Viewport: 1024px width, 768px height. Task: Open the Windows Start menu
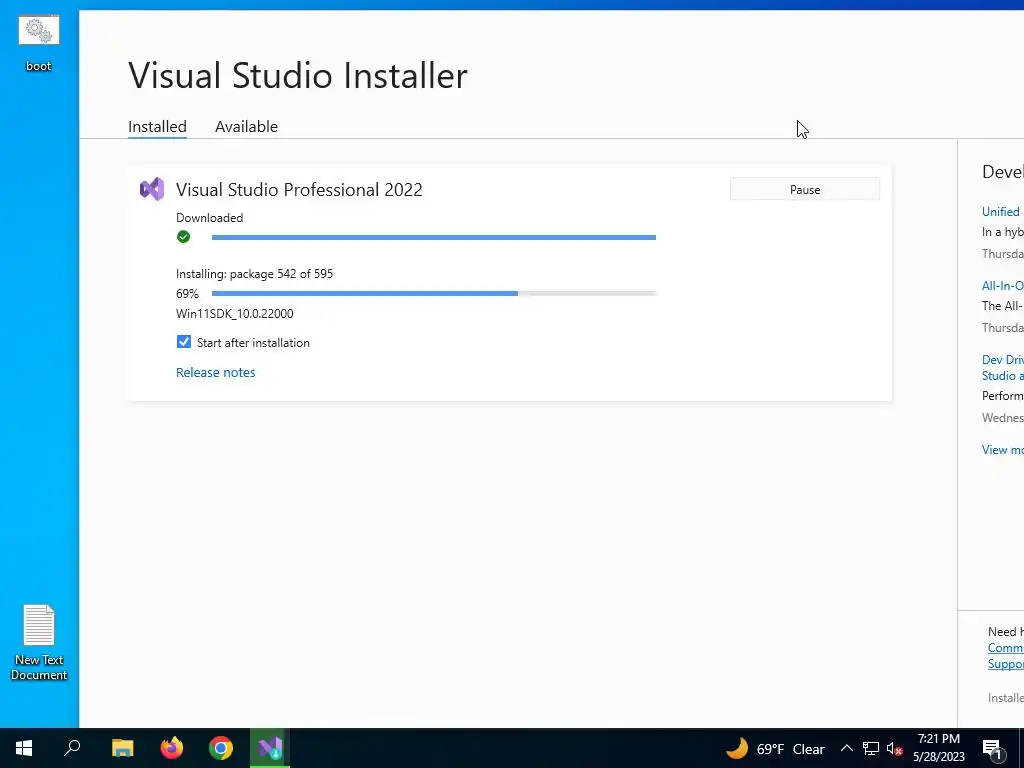[24, 748]
